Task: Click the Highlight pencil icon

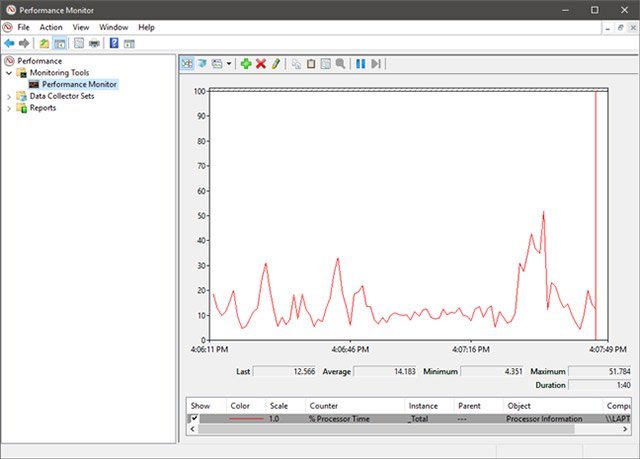Action: tap(276, 63)
